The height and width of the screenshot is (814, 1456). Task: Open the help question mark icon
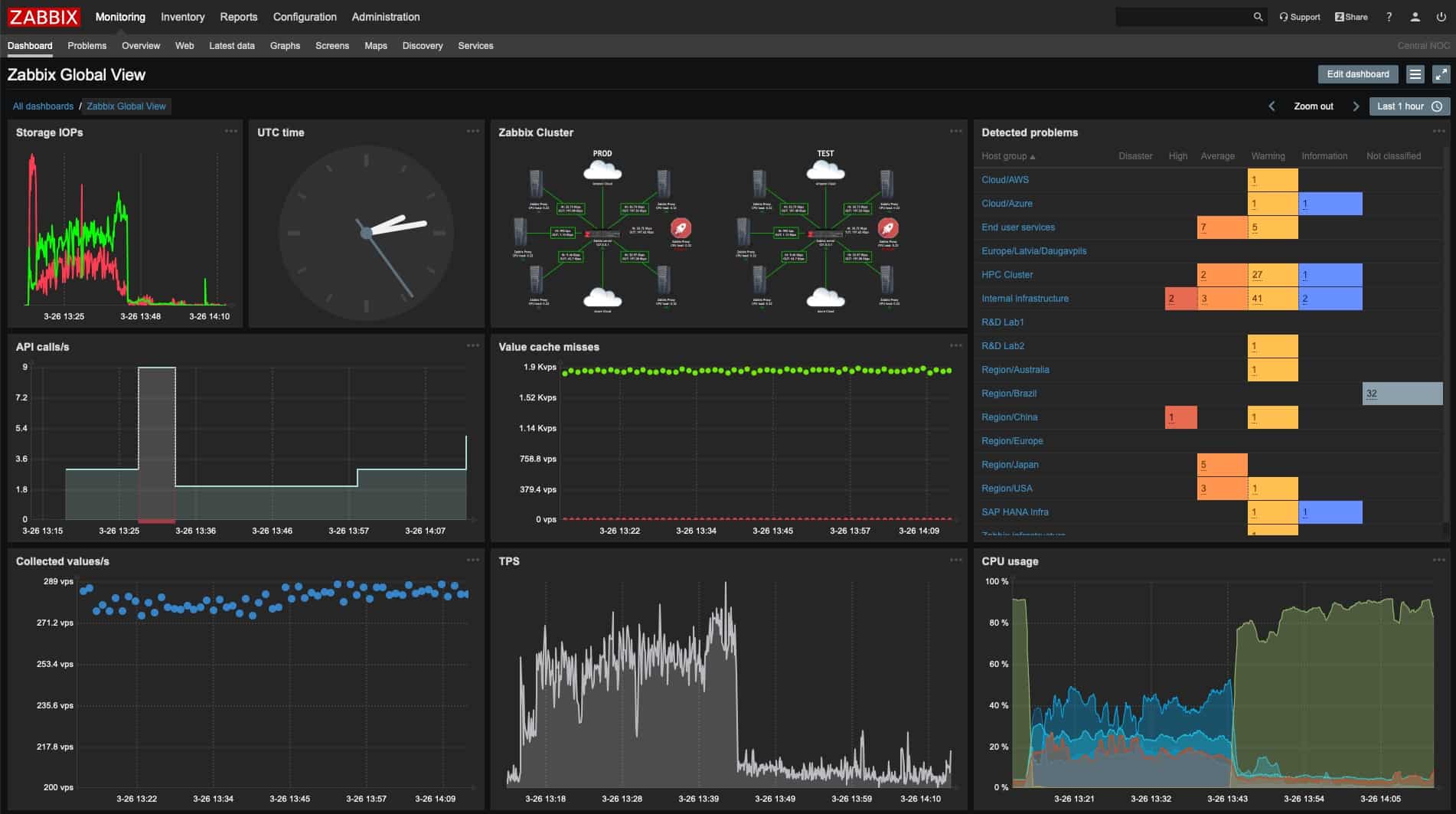[1389, 17]
